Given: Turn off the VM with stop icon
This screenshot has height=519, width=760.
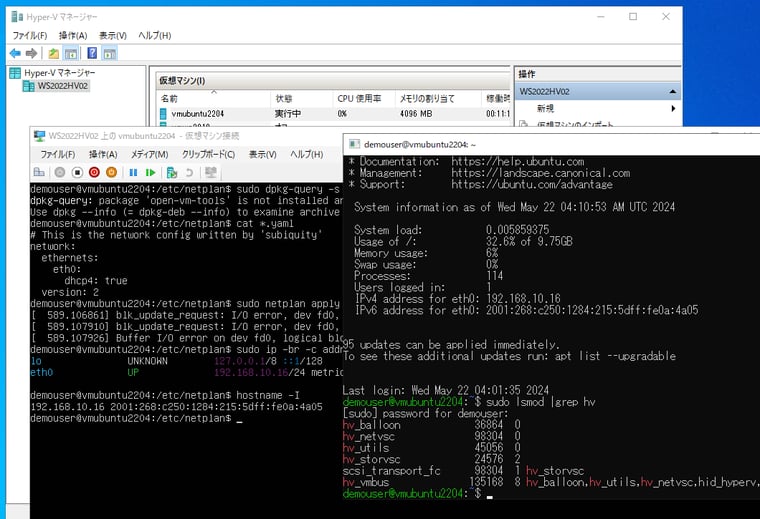Looking at the screenshot, I should pos(77,172).
